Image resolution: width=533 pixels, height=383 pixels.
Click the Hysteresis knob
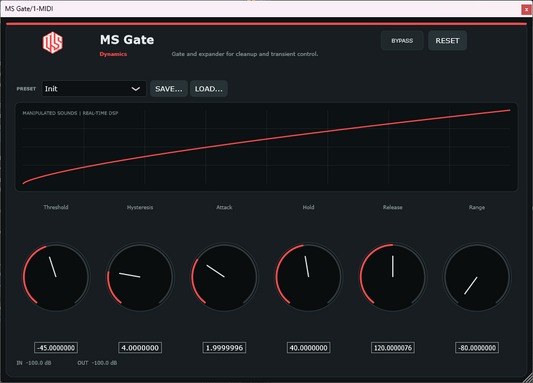pyautogui.click(x=140, y=277)
